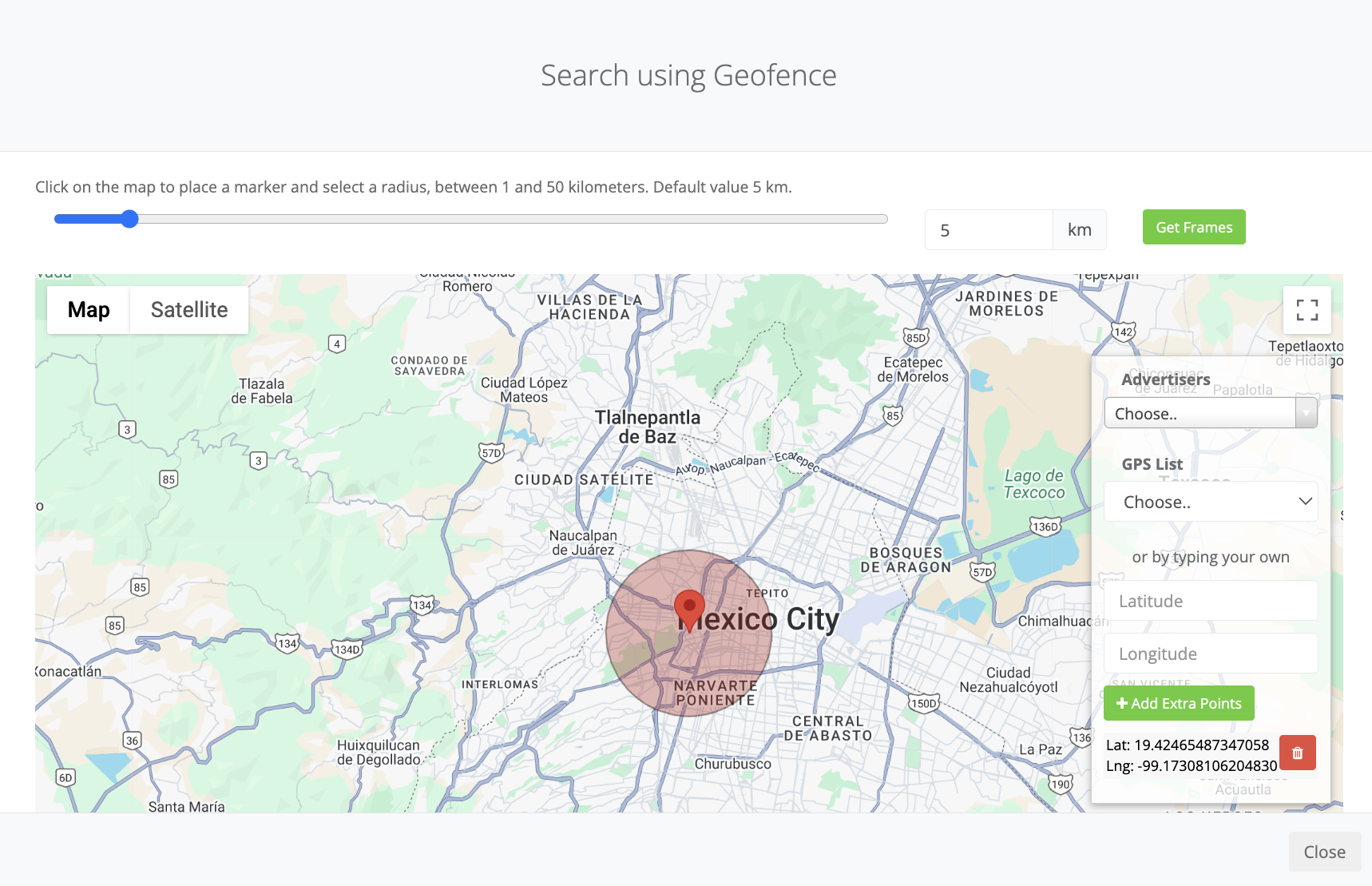The image size is (1372, 886).
Task: Click the Close button
Action: (x=1324, y=852)
